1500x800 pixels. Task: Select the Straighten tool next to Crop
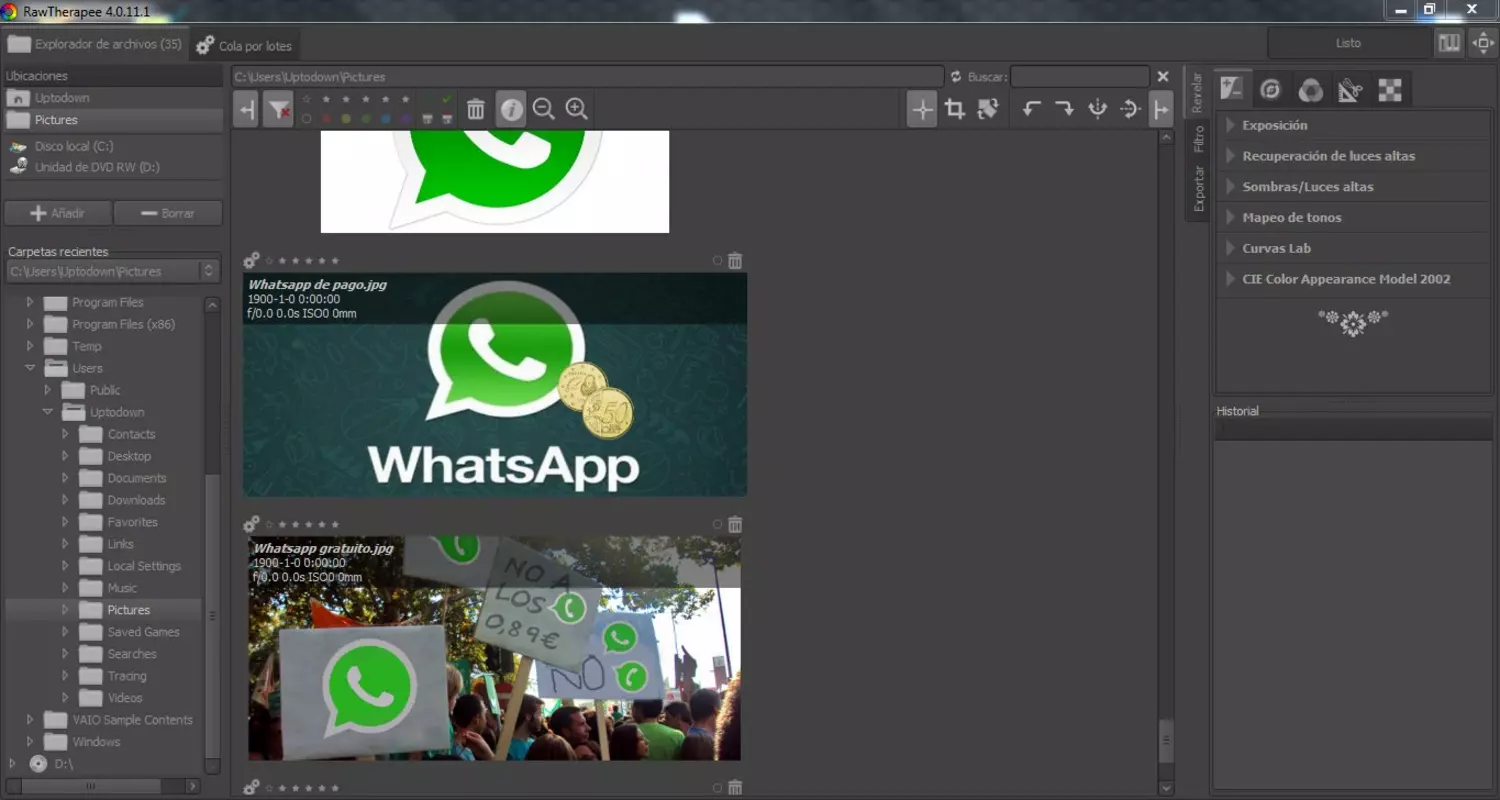(x=988, y=109)
